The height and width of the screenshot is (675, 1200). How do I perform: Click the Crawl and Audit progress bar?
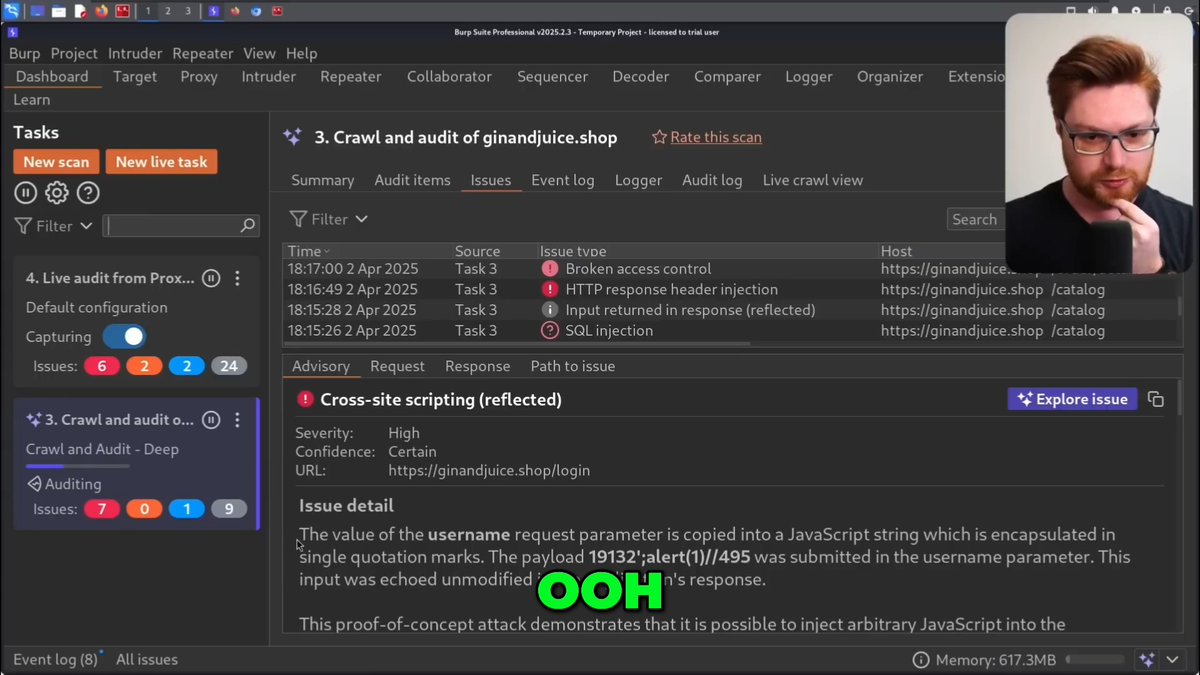77,466
